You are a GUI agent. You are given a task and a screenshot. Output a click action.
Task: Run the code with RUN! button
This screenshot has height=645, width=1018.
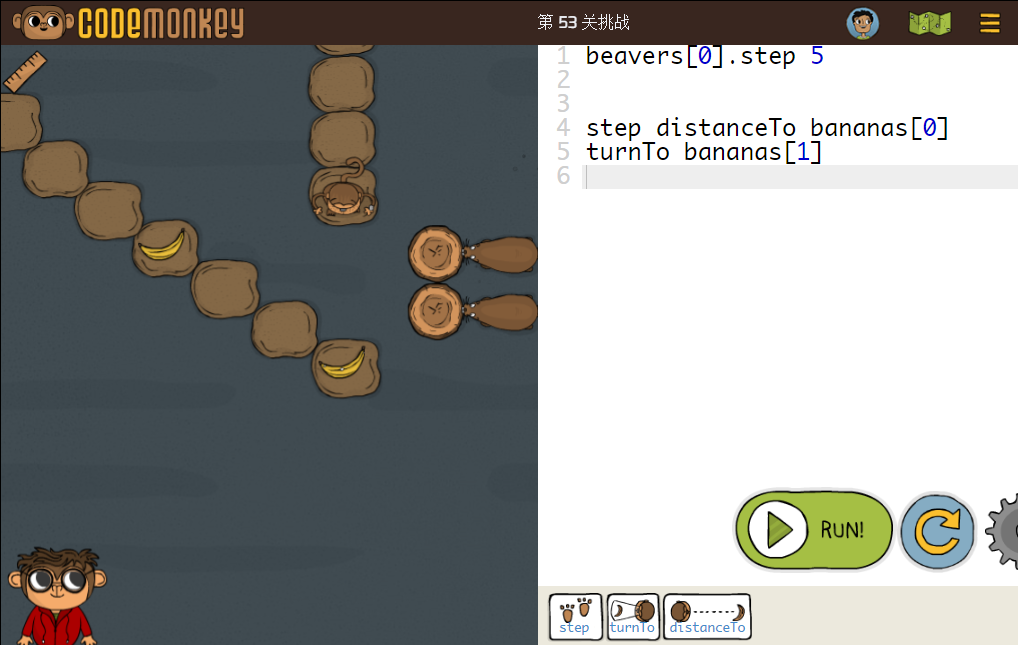[x=814, y=529]
